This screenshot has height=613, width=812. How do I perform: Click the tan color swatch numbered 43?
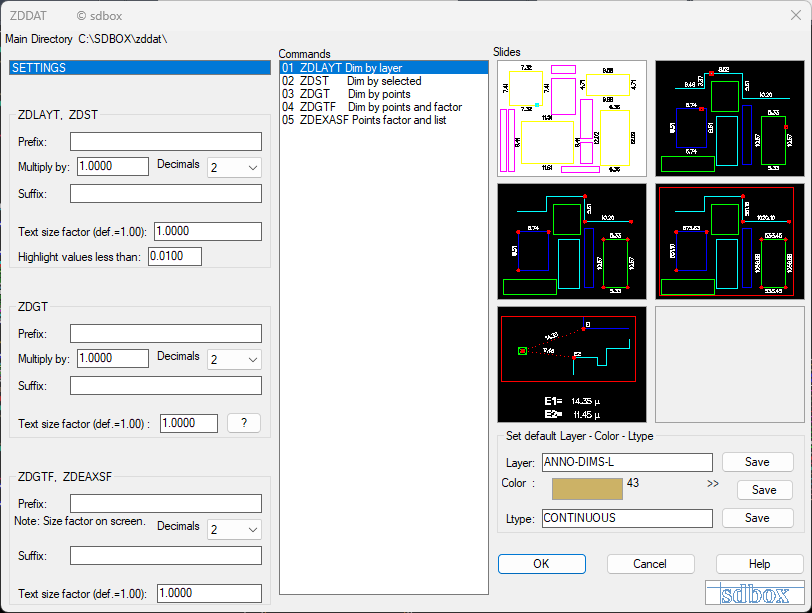pyautogui.click(x=587, y=489)
